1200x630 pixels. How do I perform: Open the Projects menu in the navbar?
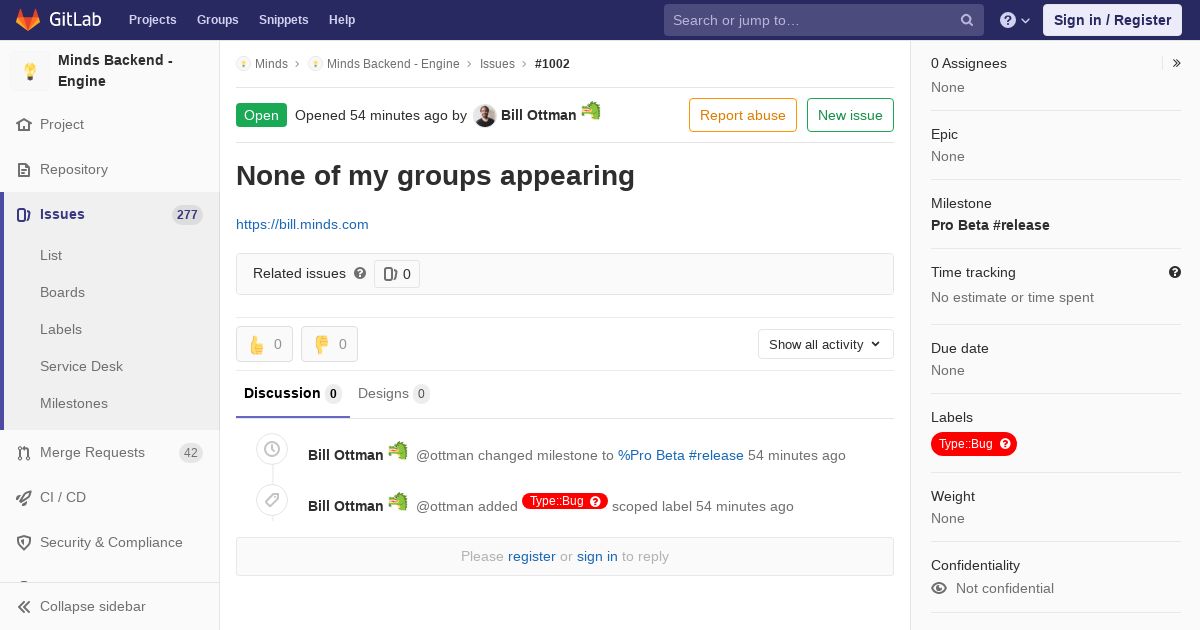[153, 20]
